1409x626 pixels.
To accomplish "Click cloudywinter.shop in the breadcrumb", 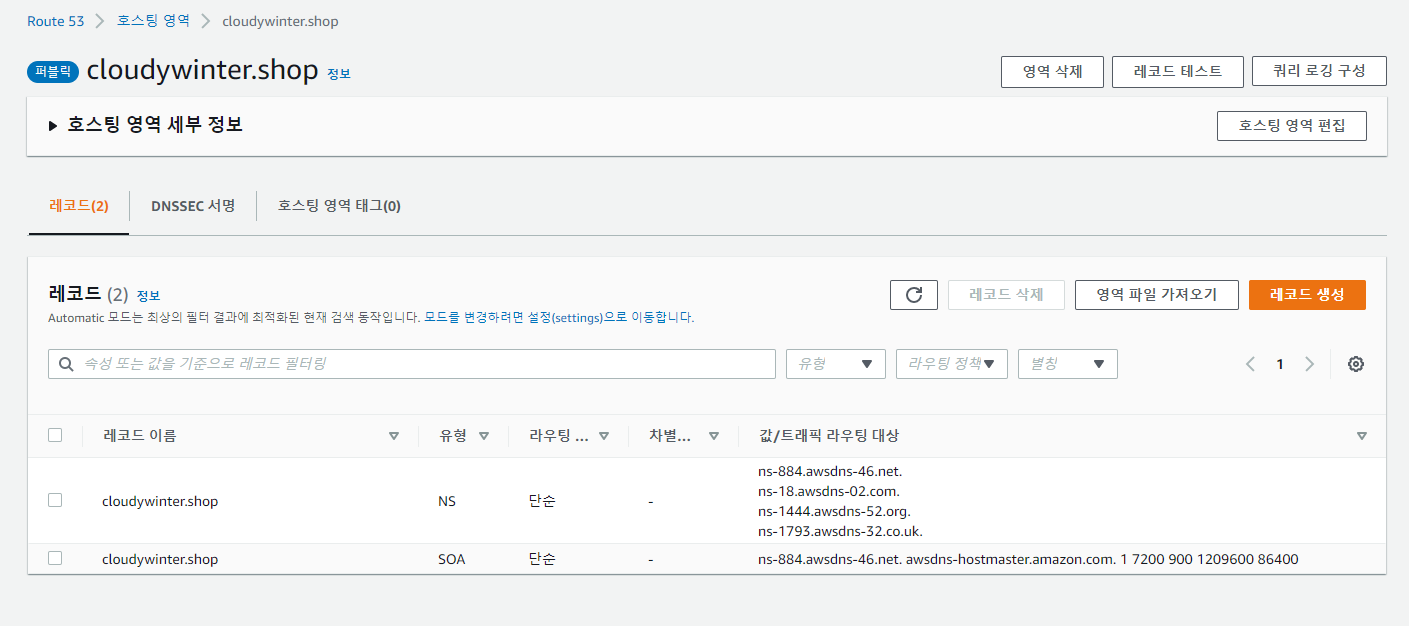I will tap(280, 21).
